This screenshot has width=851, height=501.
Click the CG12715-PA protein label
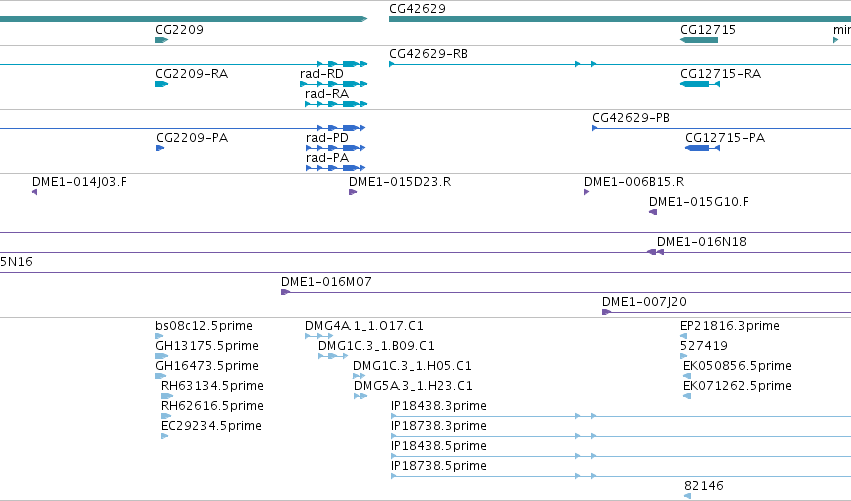tap(725, 138)
